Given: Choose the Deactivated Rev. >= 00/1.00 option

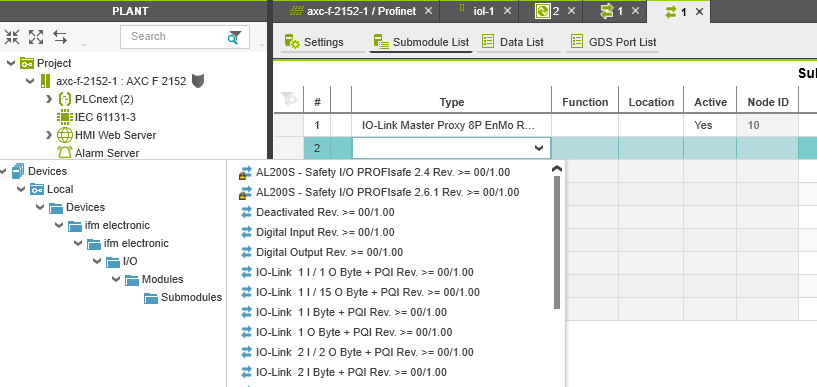Looking at the screenshot, I should pos(325,213).
